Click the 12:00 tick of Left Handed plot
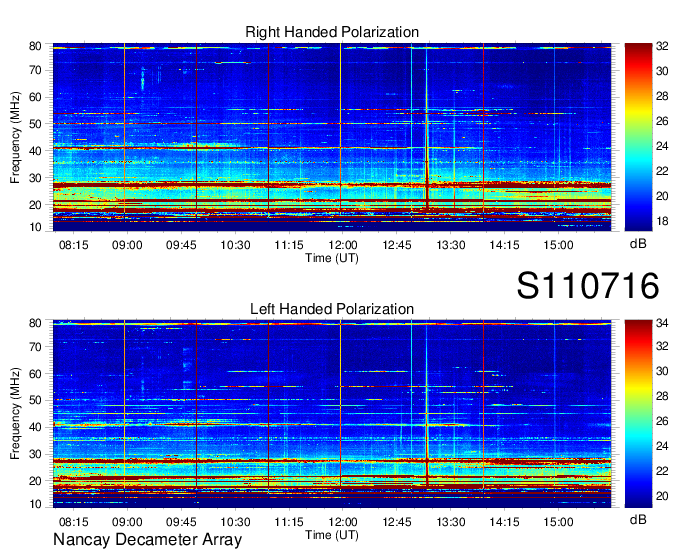 tap(343, 522)
